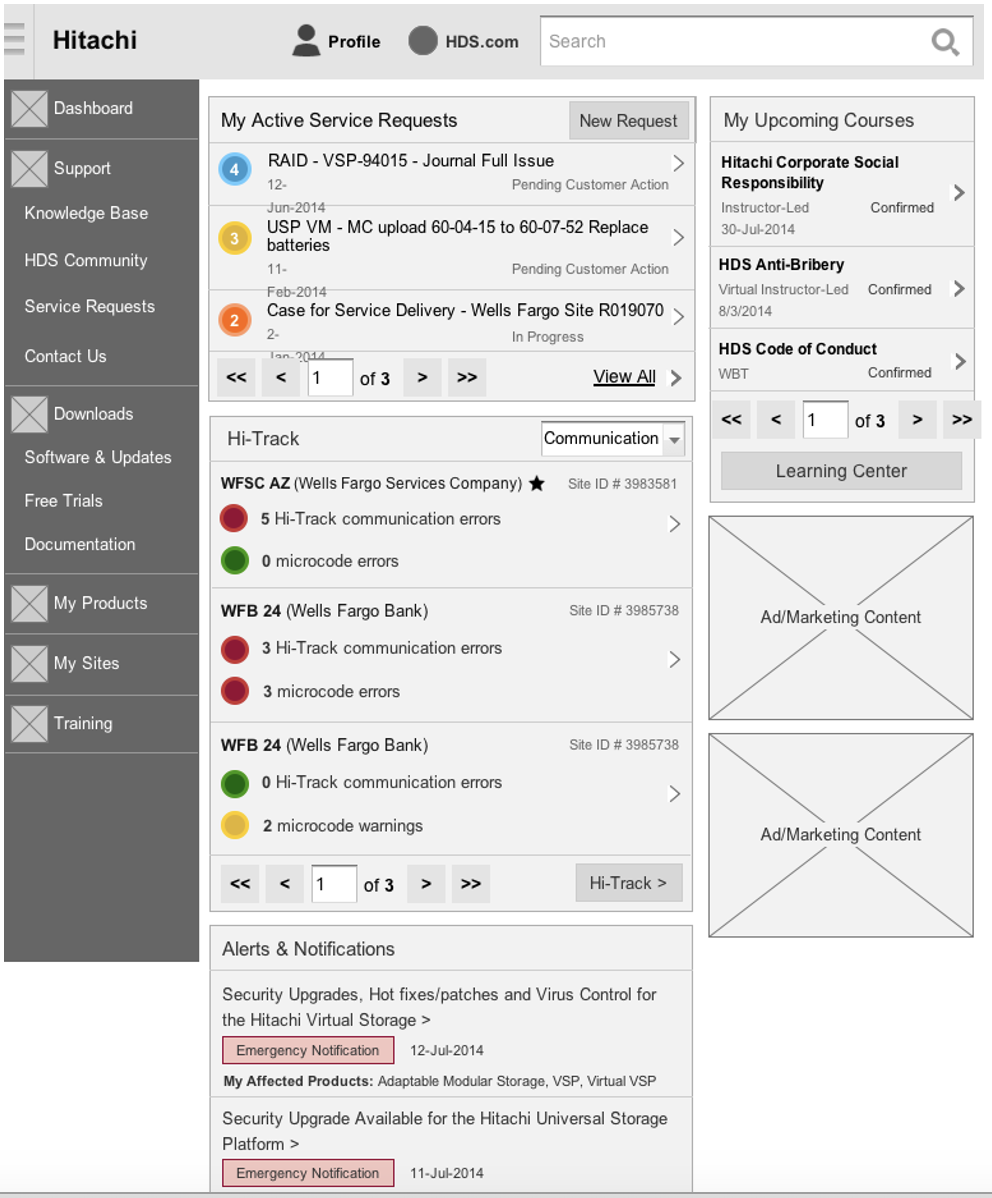Click the Training sidebar icon
Screen dimensions: 992x1198
click(28, 723)
